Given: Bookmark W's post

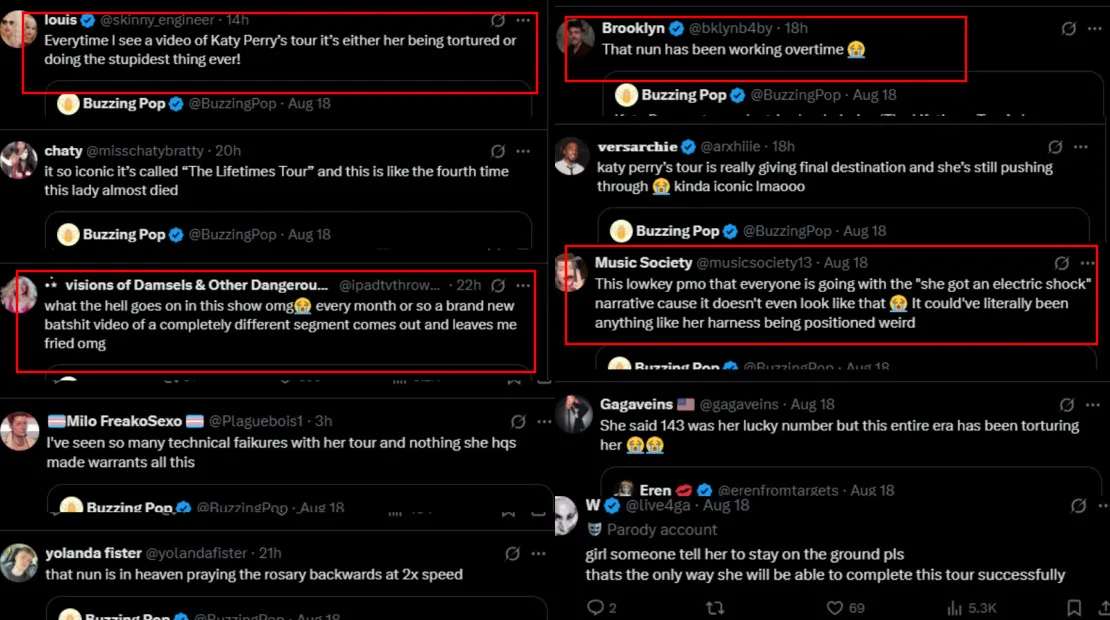Looking at the screenshot, I should pos(1074,607).
